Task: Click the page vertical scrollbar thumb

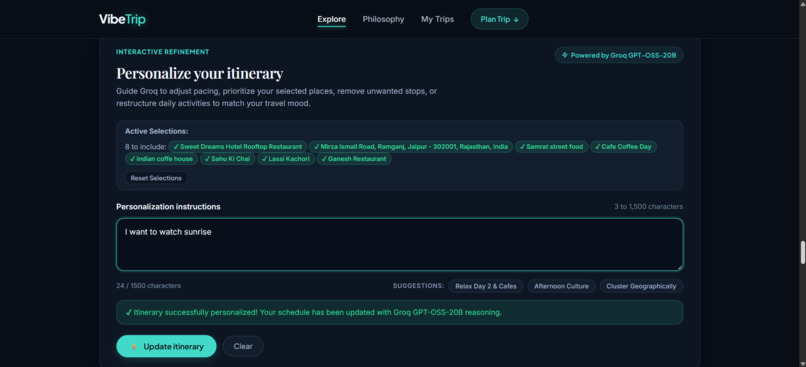Action: pos(802,252)
